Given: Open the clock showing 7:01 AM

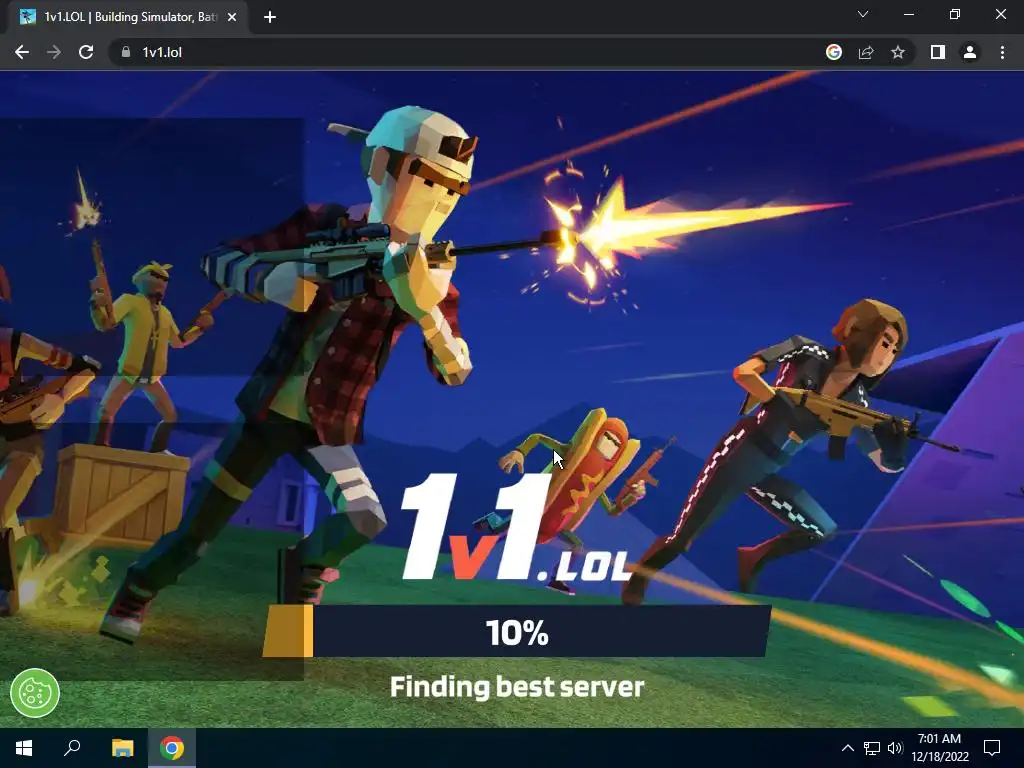Looking at the screenshot, I should coord(940,748).
